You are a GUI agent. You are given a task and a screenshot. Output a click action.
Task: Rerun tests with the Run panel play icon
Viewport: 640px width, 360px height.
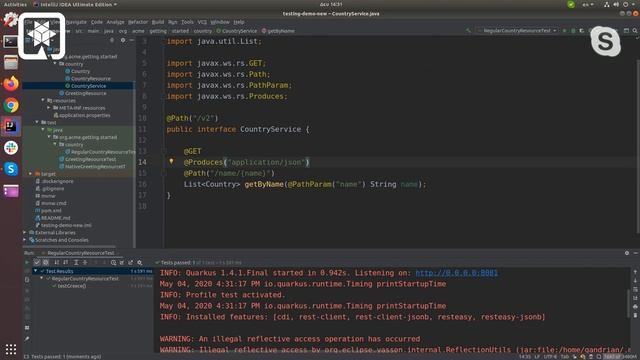tap(27, 262)
